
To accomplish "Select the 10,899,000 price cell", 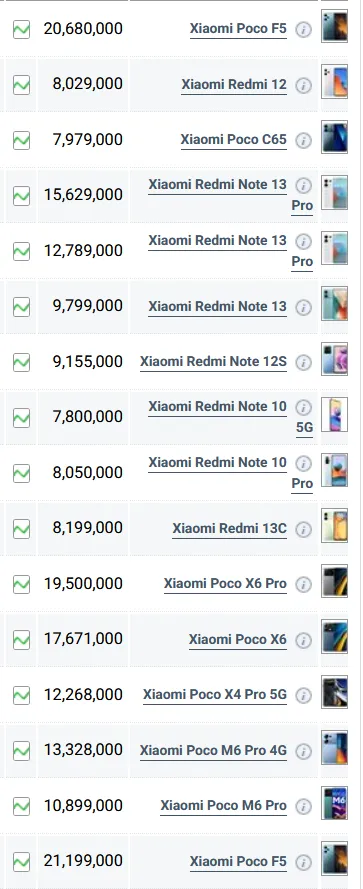I will tap(83, 806).
